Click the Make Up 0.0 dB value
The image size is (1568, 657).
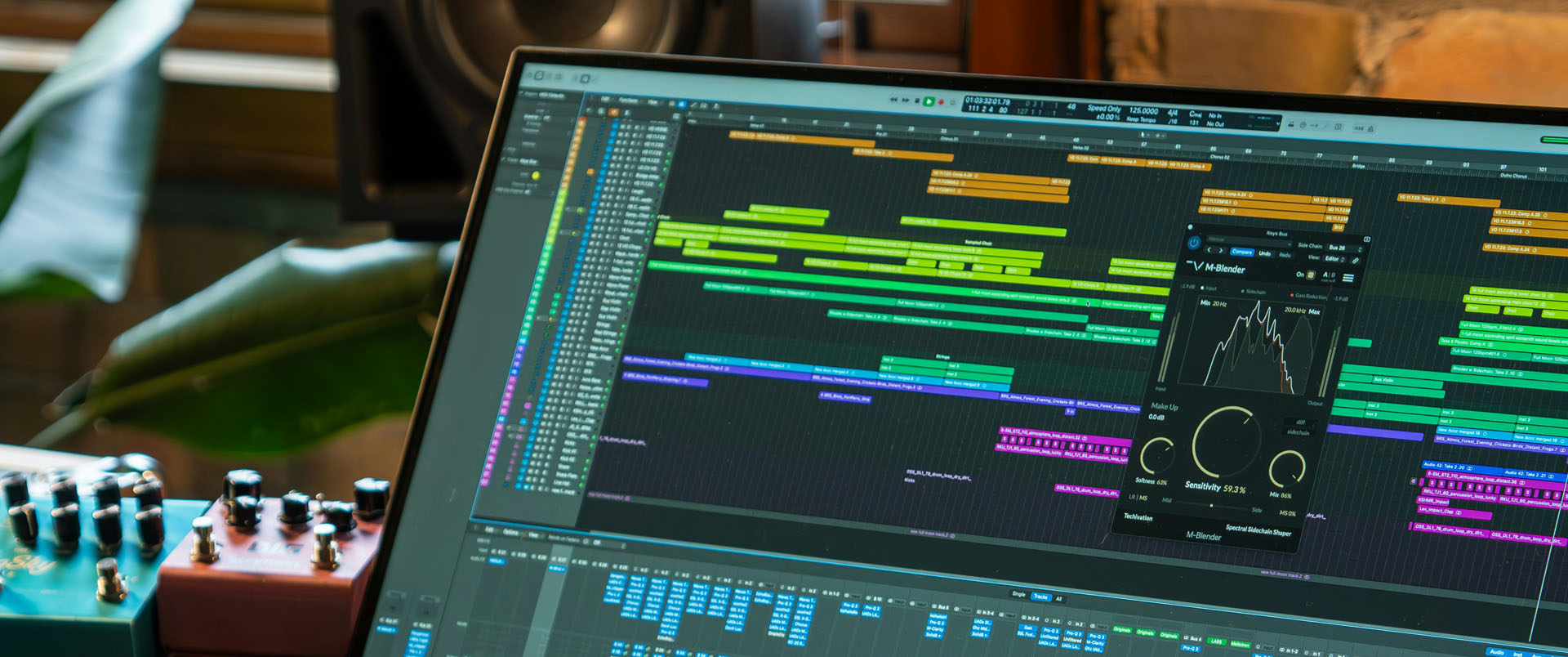pyautogui.click(x=1156, y=417)
